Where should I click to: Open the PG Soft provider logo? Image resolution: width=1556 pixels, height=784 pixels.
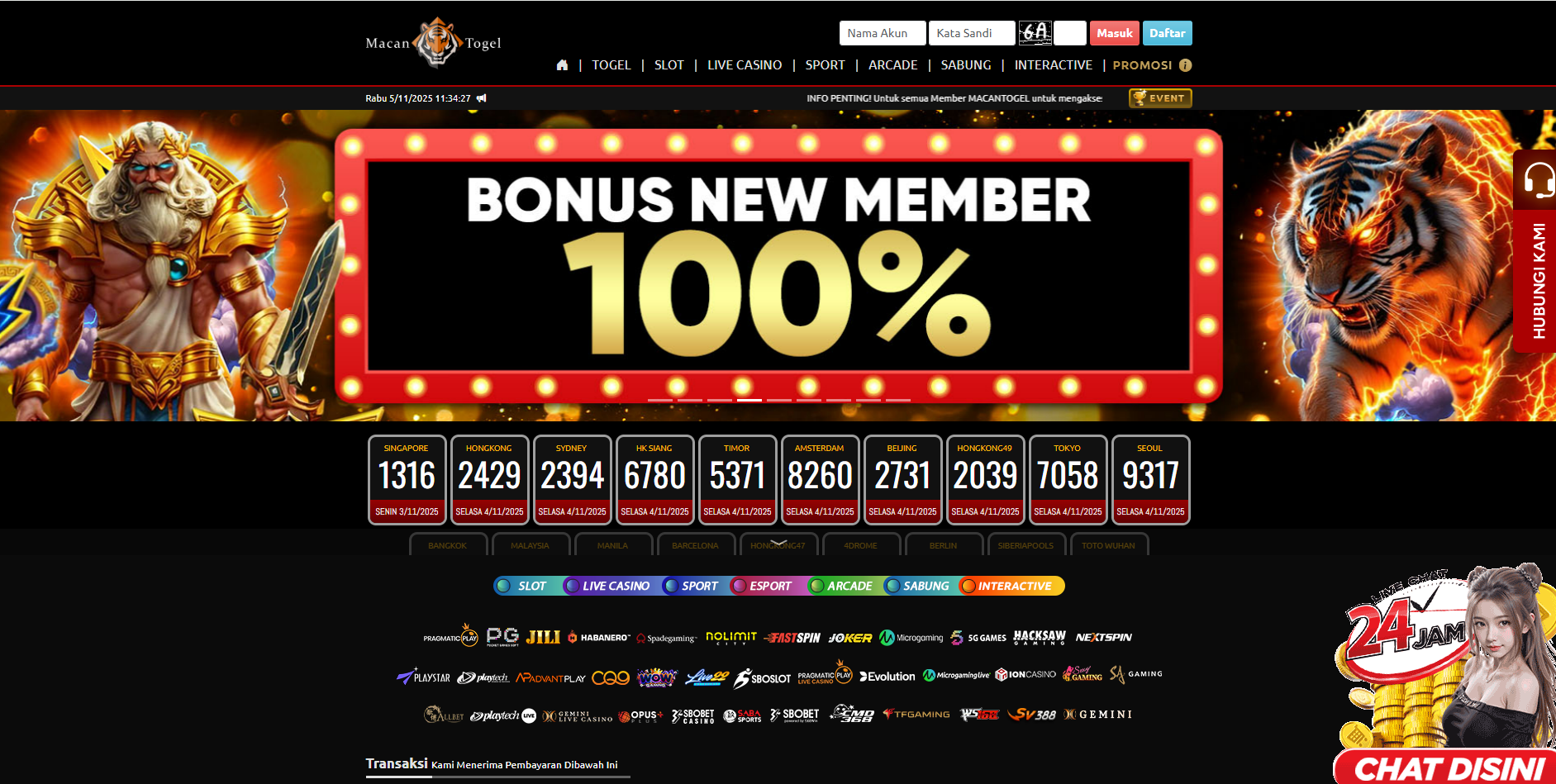click(502, 637)
